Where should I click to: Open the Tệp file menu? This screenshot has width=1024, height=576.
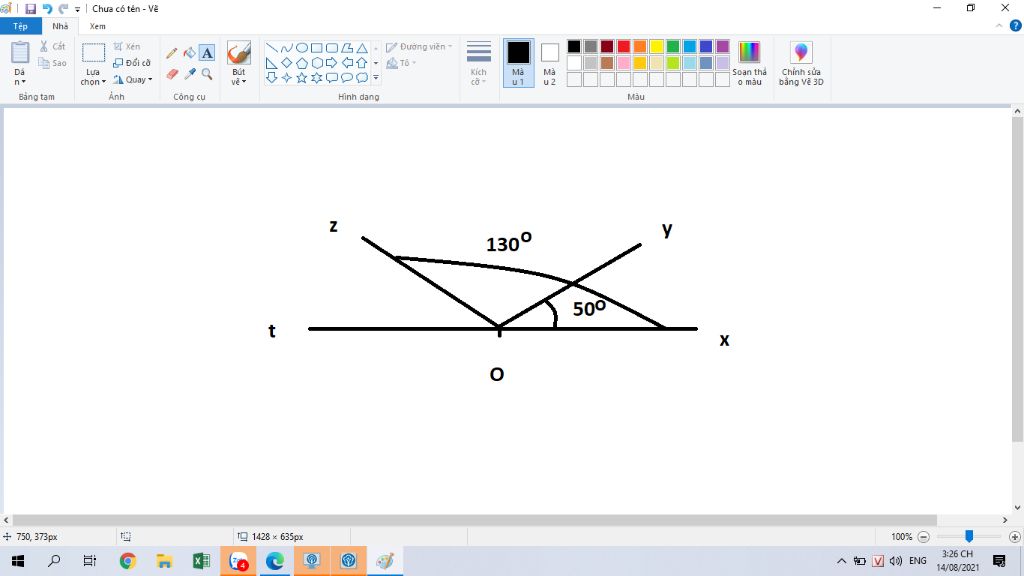20,26
